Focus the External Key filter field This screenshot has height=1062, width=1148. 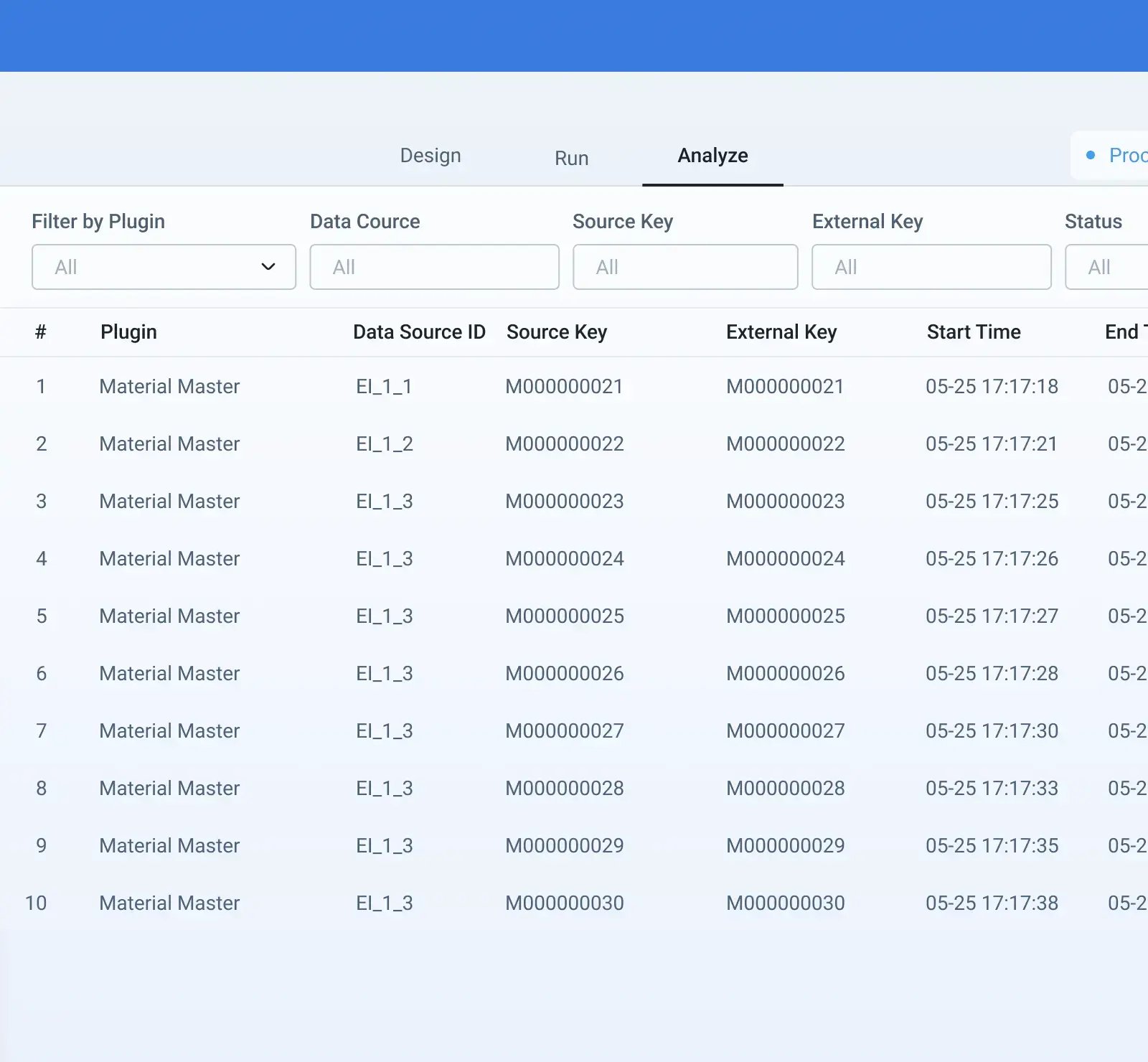coord(931,267)
